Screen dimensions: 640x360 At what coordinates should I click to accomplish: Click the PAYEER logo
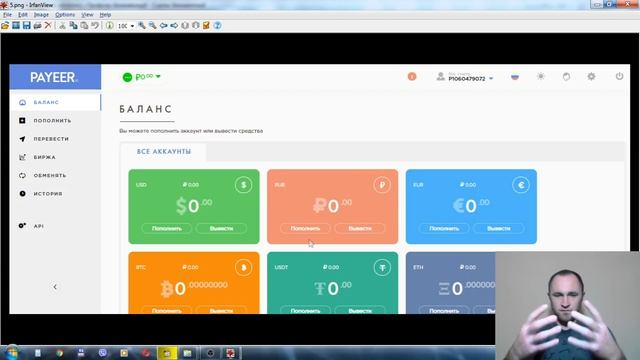coord(54,77)
